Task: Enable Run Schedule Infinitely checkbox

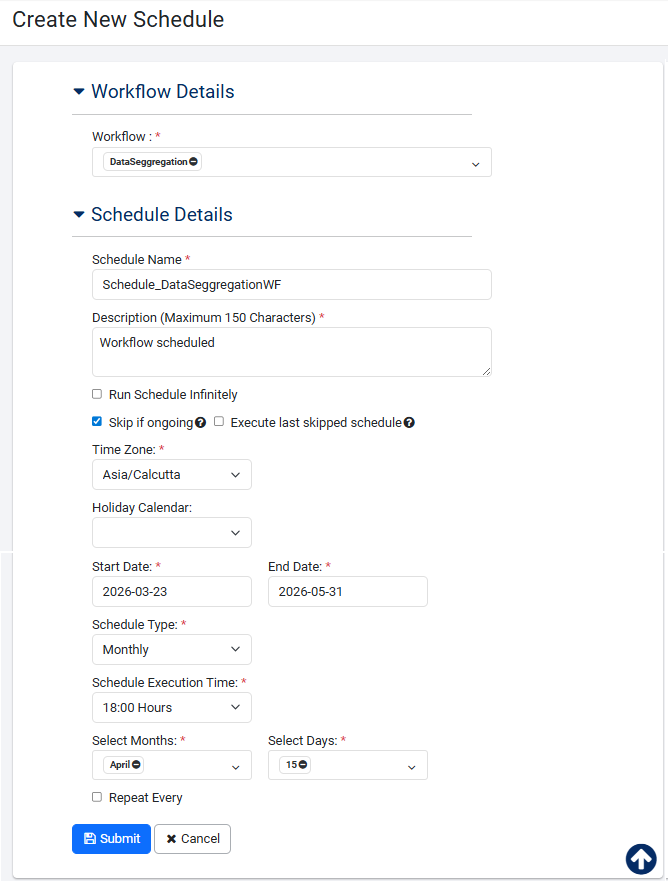Action: (97, 395)
